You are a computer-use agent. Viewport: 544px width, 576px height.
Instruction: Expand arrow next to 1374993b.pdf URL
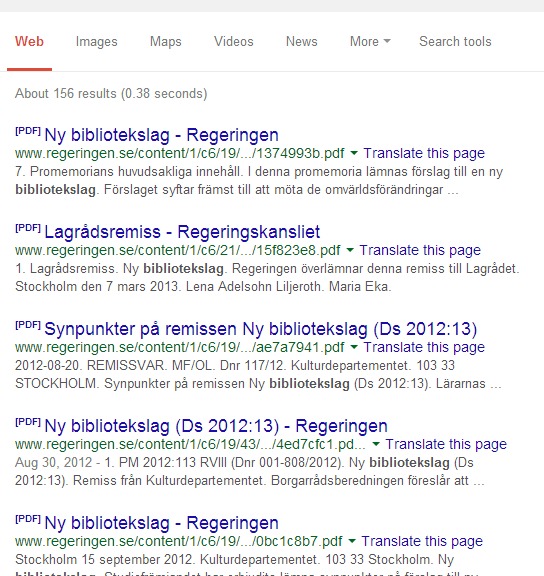click(354, 153)
